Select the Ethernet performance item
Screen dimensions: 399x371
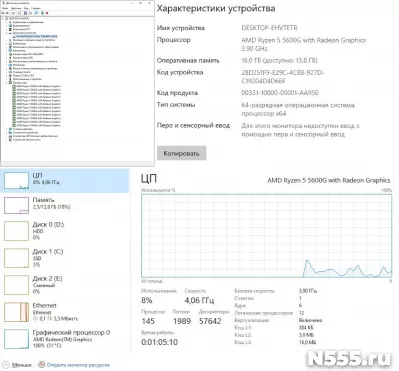pyautogui.click(x=64, y=312)
